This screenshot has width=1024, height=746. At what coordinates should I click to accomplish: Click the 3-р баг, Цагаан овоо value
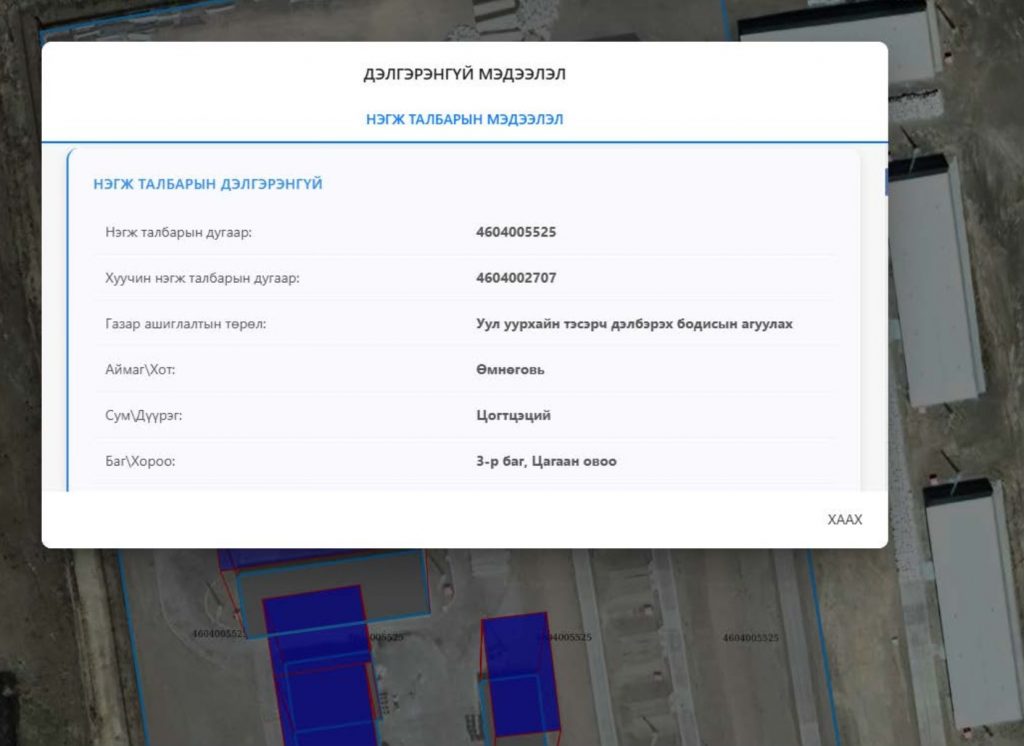546,462
